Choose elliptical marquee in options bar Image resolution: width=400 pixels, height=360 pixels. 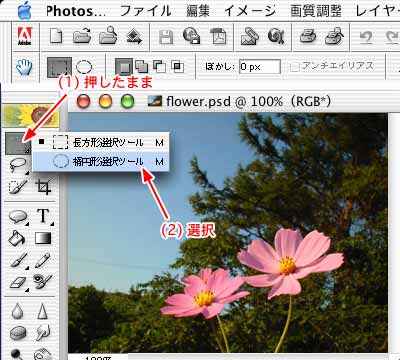tap(84, 67)
